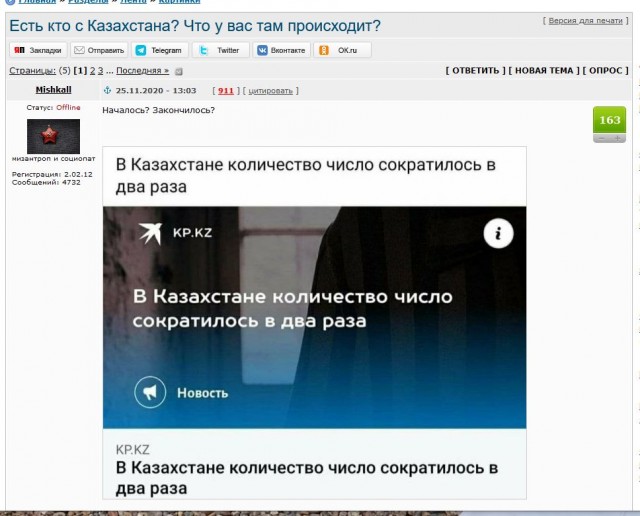The height and width of the screenshot is (516, 640).
Task: Click the Сообщений: 4732 post count
Action: [x=46, y=182]
